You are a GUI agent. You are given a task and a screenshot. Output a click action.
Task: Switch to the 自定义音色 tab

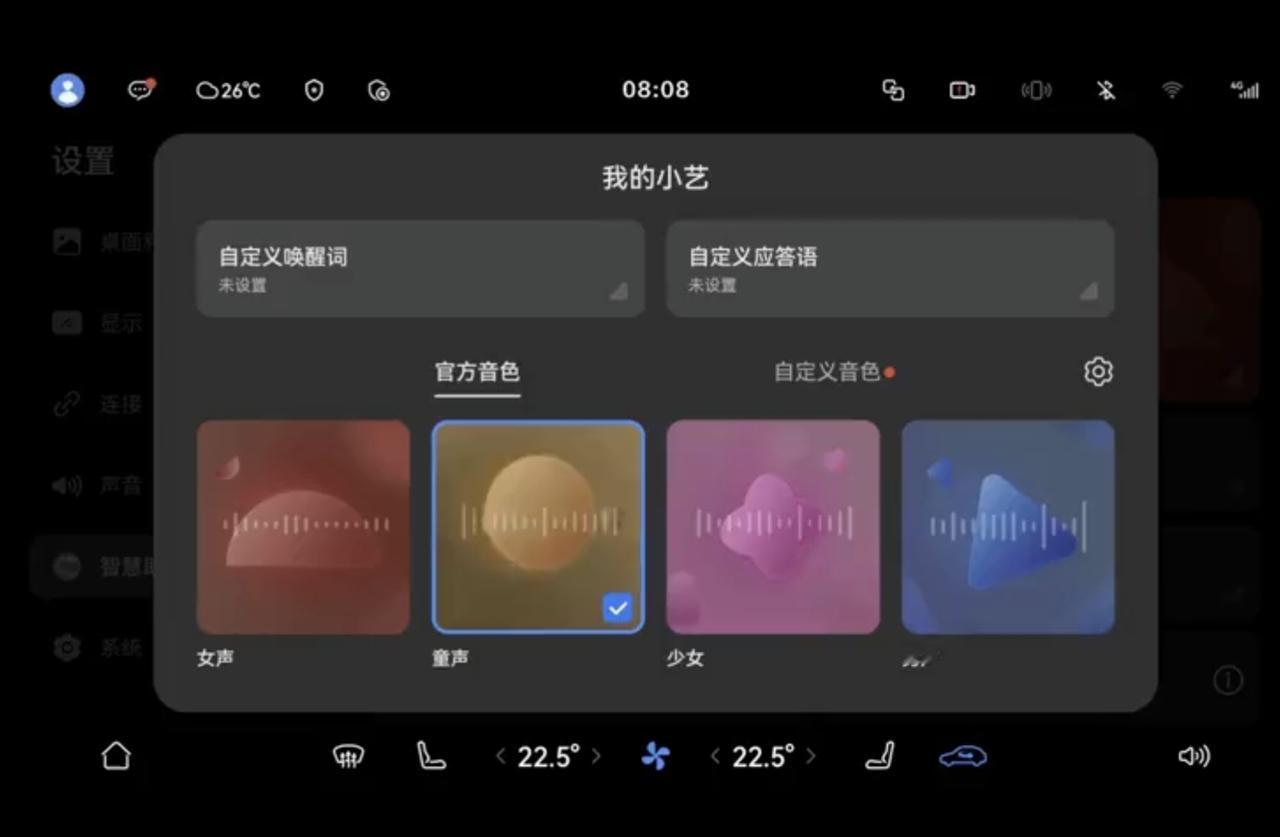click(x=829, y=371)
